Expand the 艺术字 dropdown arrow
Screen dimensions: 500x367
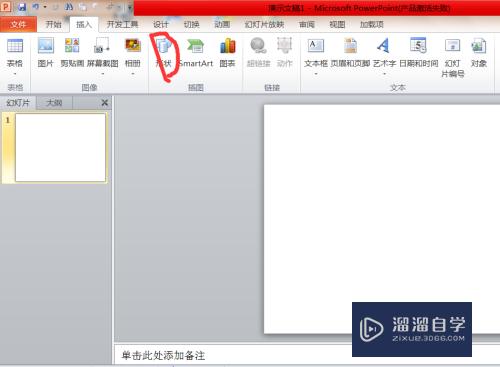pyautogui.click(x=384, y=73)
